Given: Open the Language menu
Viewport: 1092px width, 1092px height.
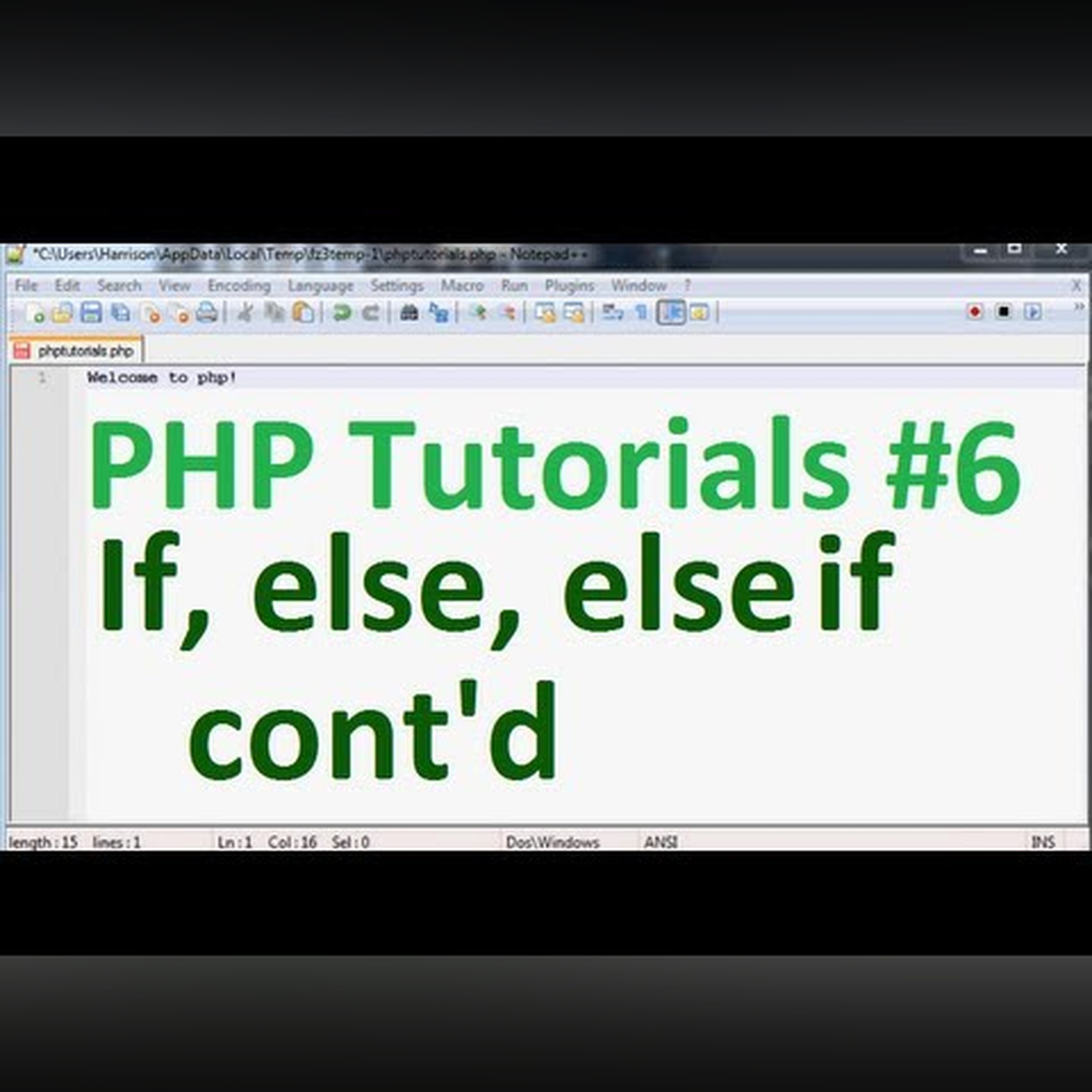Looking at the screenshot, I should point(320,286).
